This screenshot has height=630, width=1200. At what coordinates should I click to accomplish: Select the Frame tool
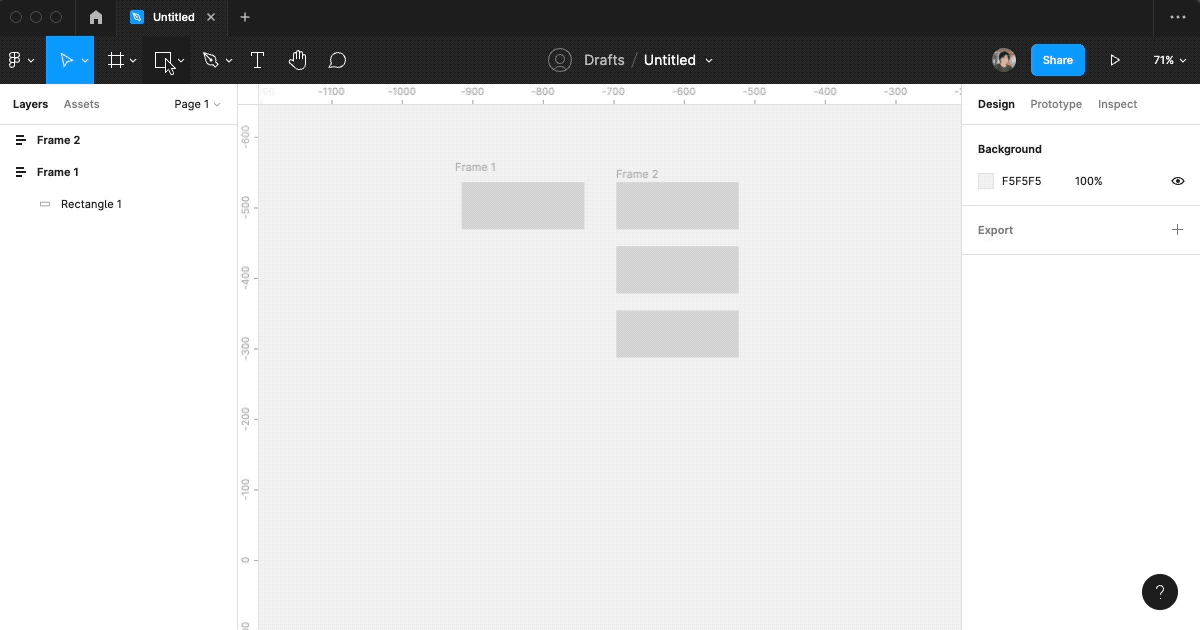[115, 59]
